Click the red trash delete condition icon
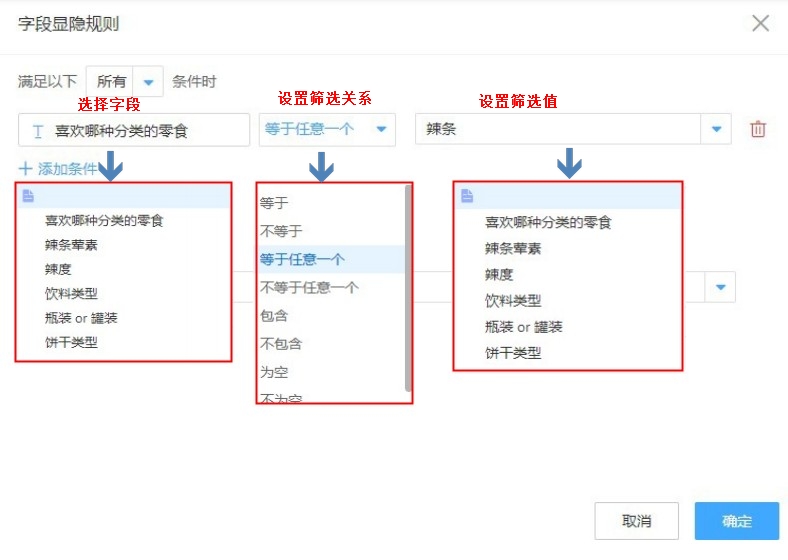 (x=758, y=129)
